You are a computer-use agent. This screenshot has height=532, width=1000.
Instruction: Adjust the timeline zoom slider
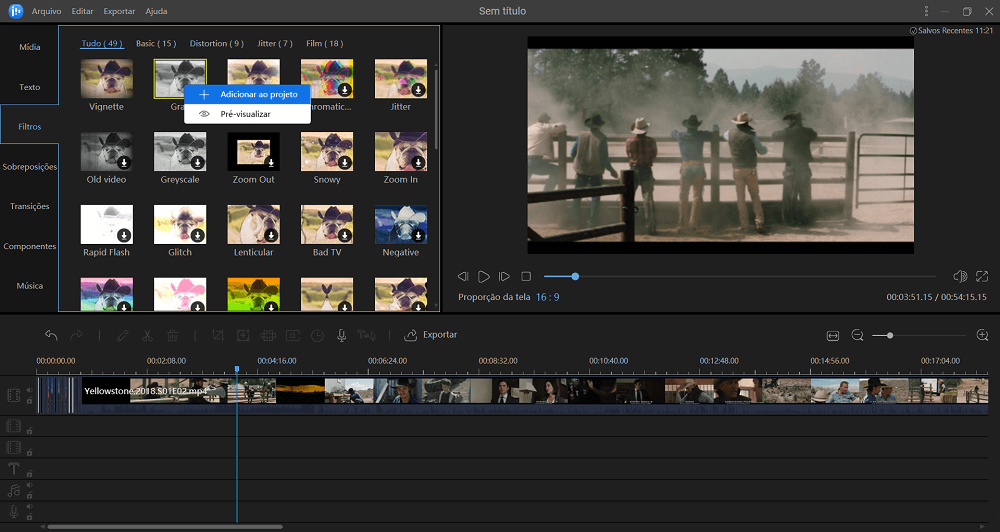click(918, 336)
